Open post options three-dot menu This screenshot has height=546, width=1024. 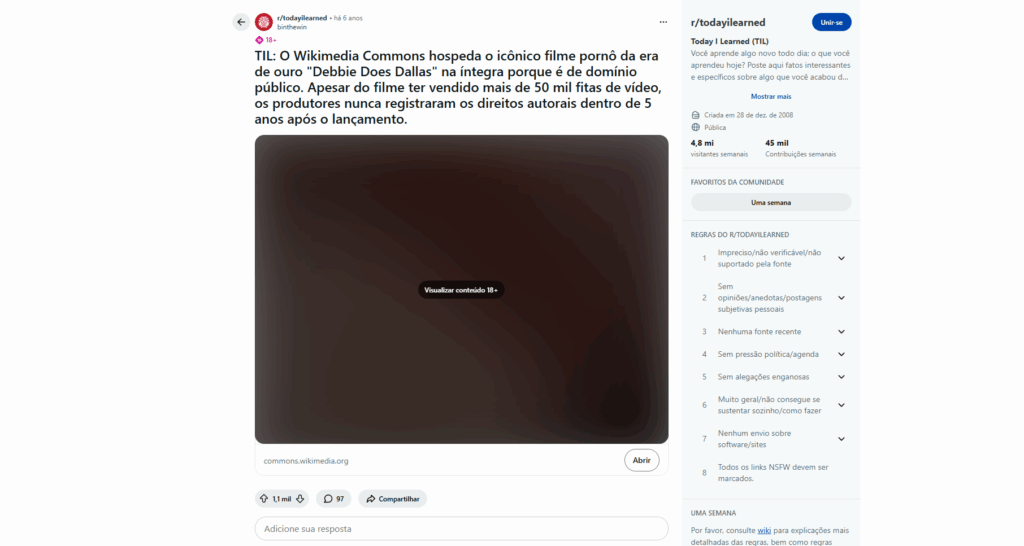tap(663, 22)
